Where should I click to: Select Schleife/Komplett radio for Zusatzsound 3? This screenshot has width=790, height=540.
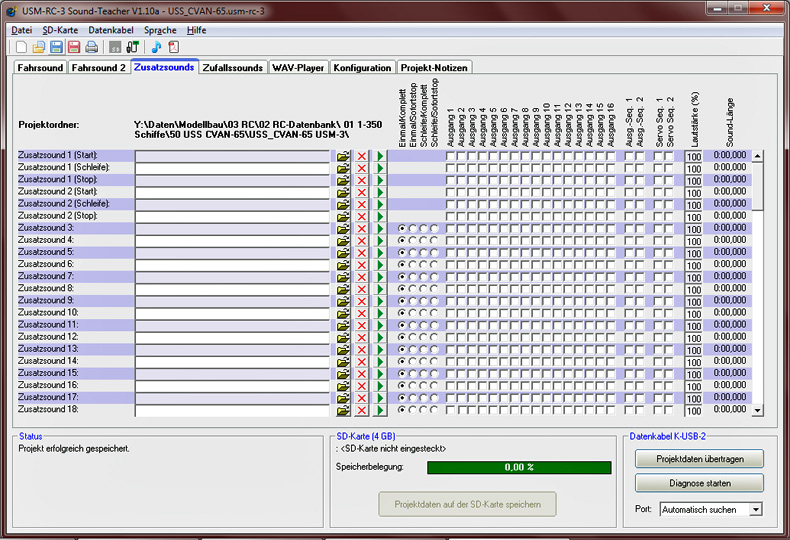(423, 229)
